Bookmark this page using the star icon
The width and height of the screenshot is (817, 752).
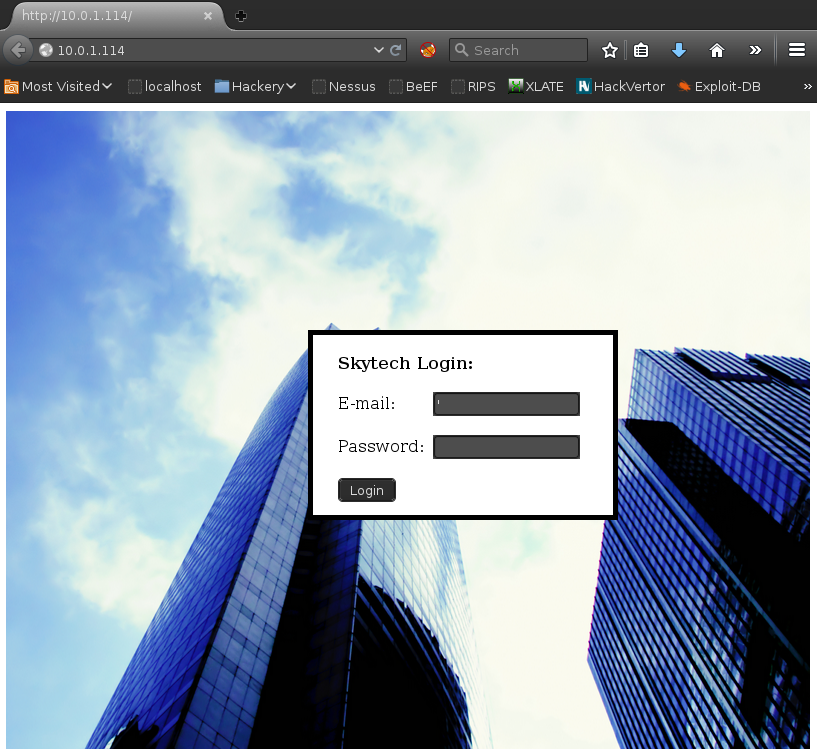pos(608,49)
